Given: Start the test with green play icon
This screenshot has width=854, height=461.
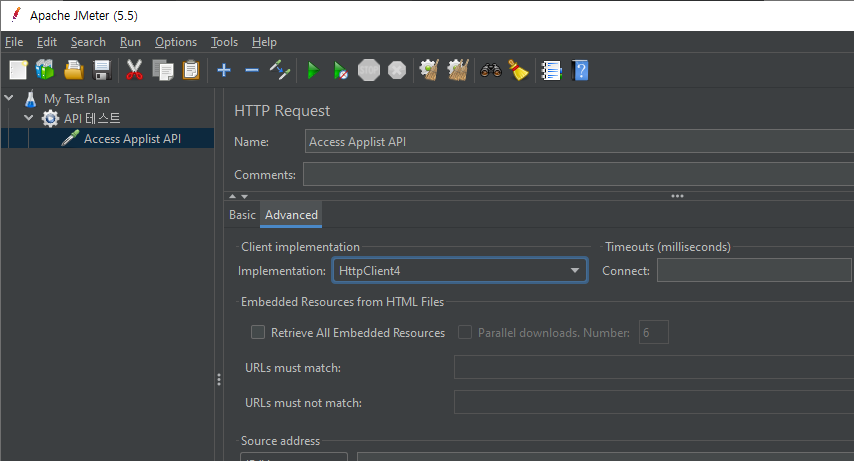Looking at the screenshot, I should [313, 70].
